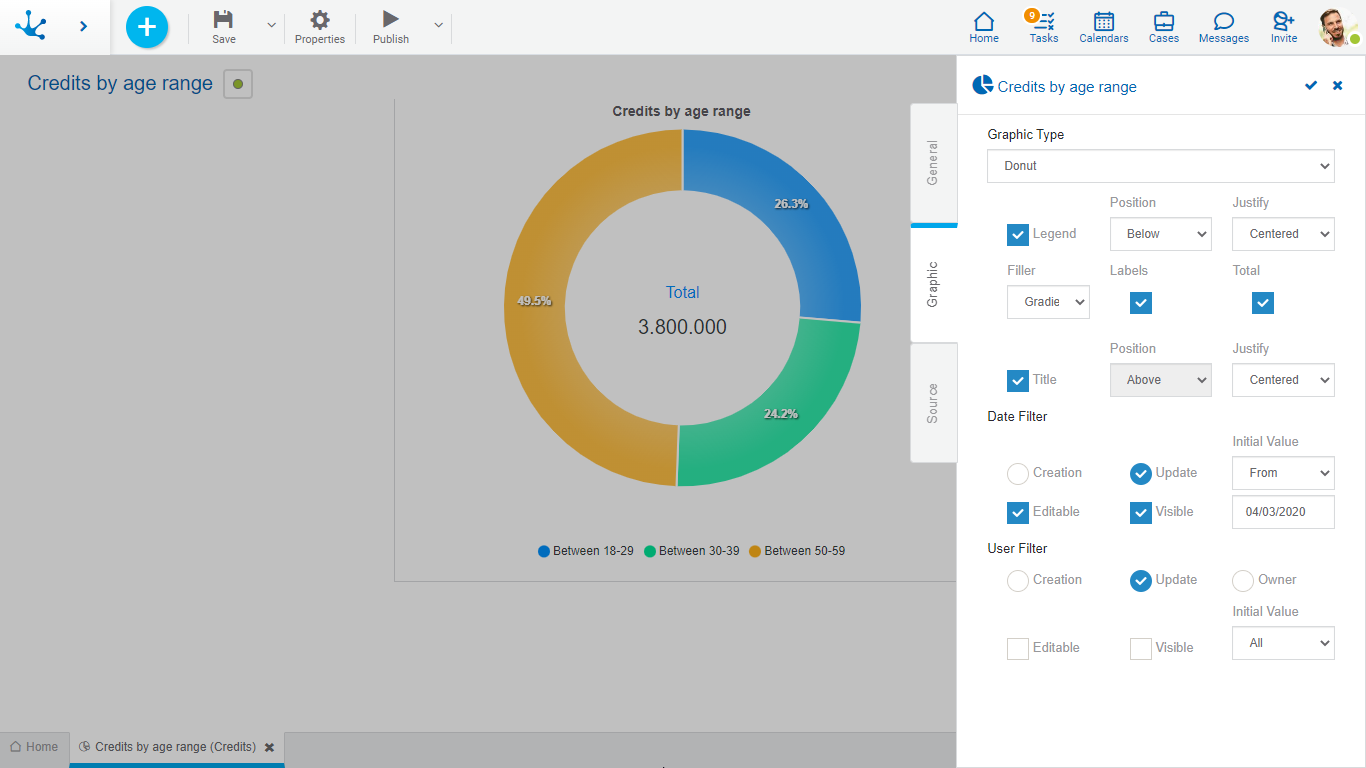1366x768 pixels.
Task: Open Properties gear icon
Action: [x=320, y=20]
